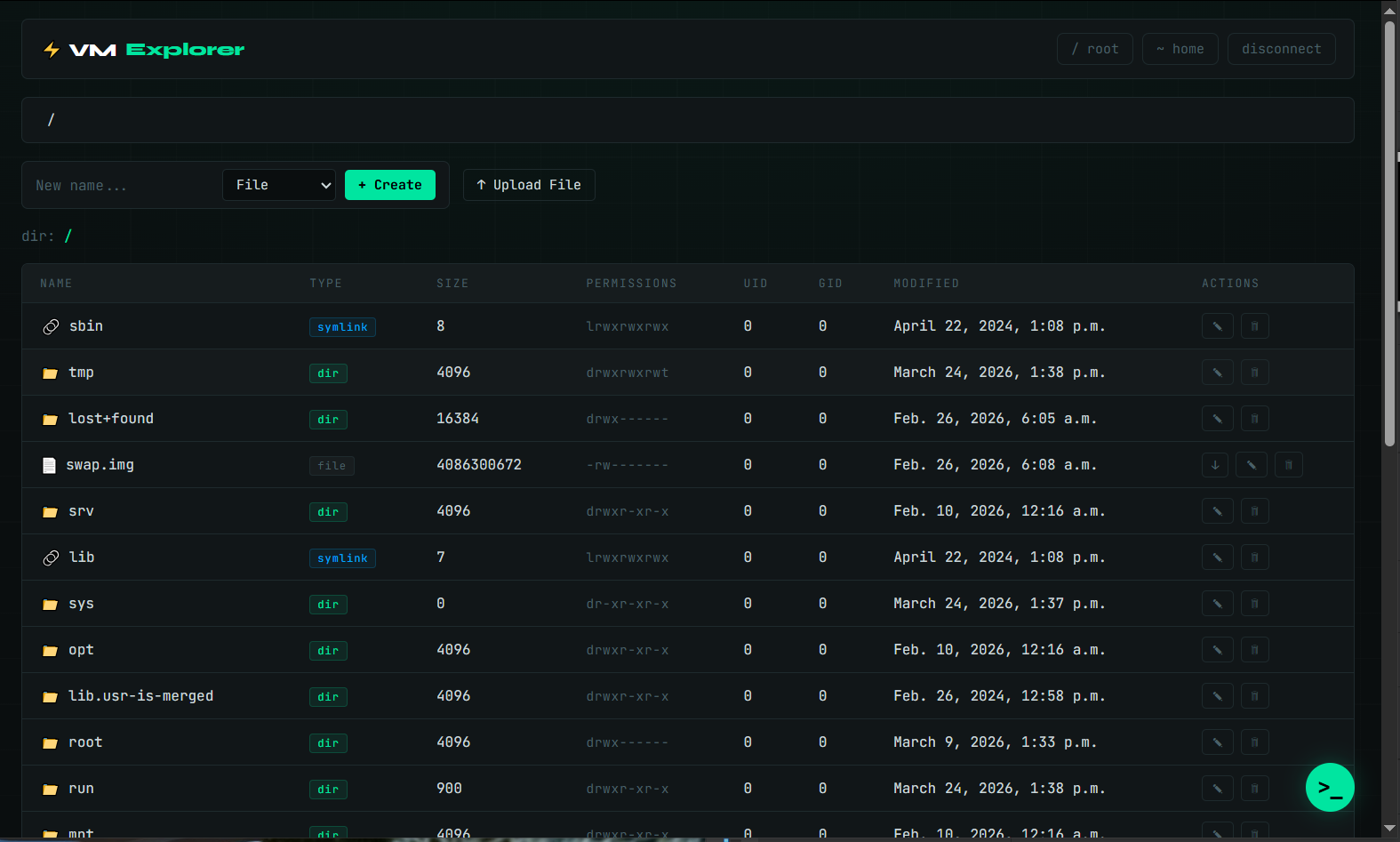
Task: Click permissions drwxrwxrwt in tmp row
Action: click(x=628, y=373)
